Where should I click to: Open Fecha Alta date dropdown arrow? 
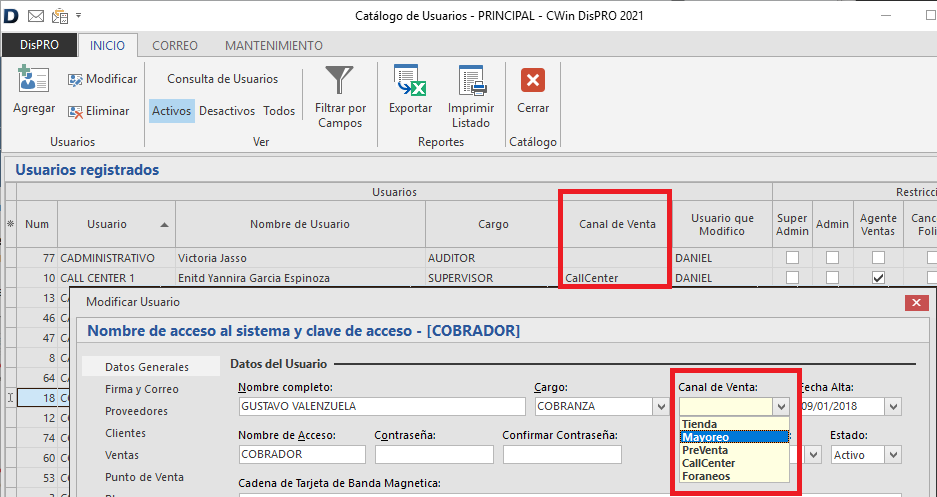pyautogui.click(x=893, y=407)
